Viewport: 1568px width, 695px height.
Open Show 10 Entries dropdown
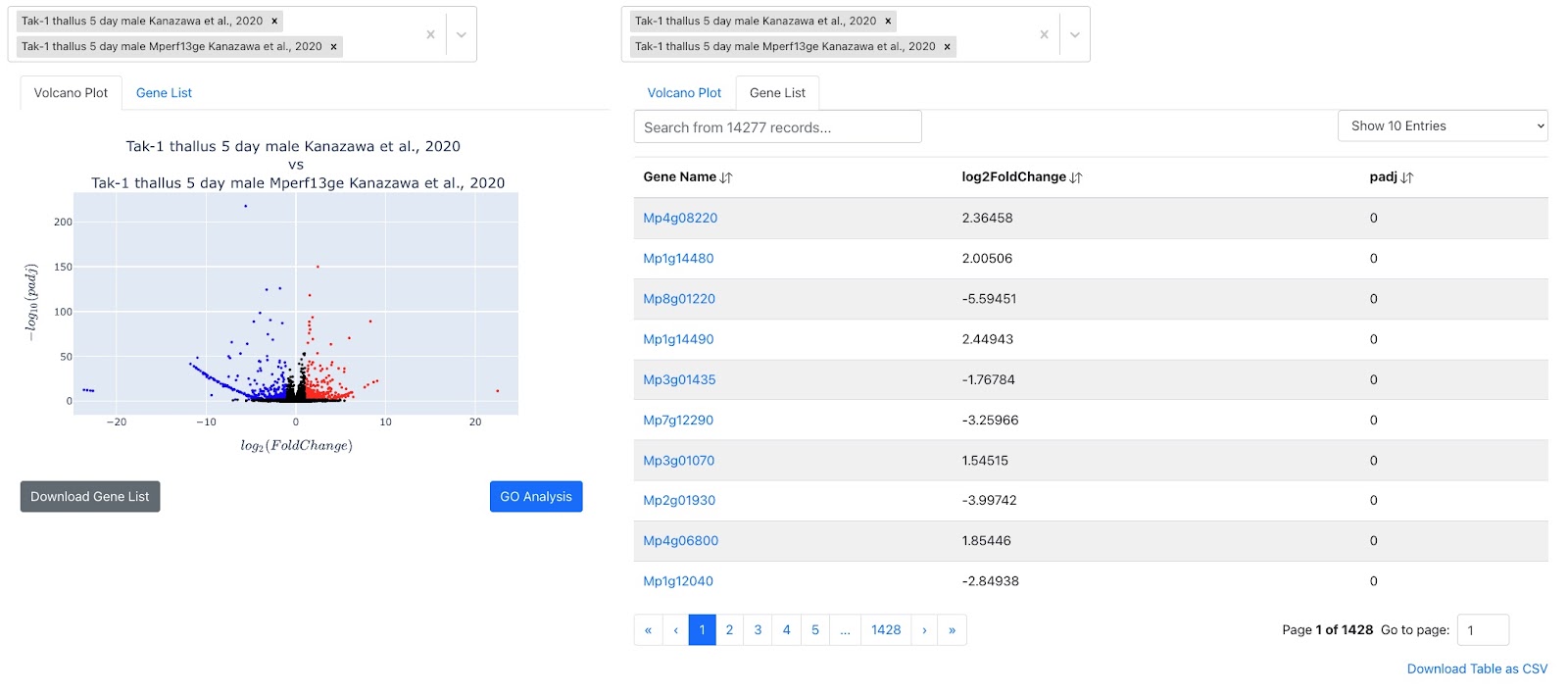(x=1442, y=125)
